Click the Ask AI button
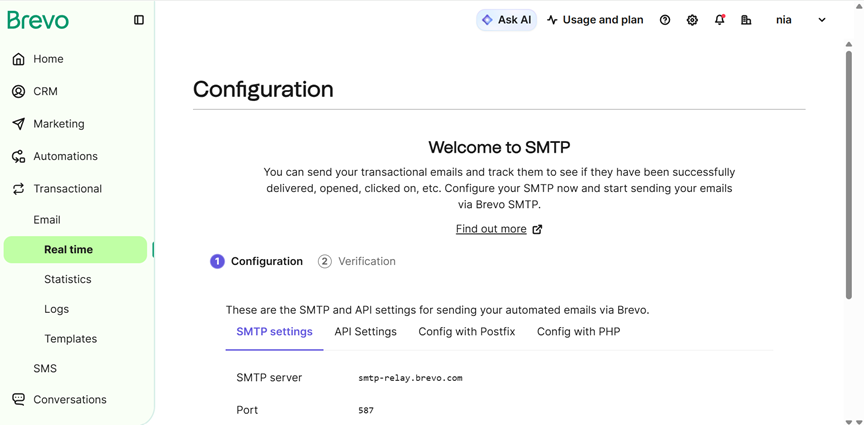This screenshot has height=425, width=864. (x=506, y=20)
